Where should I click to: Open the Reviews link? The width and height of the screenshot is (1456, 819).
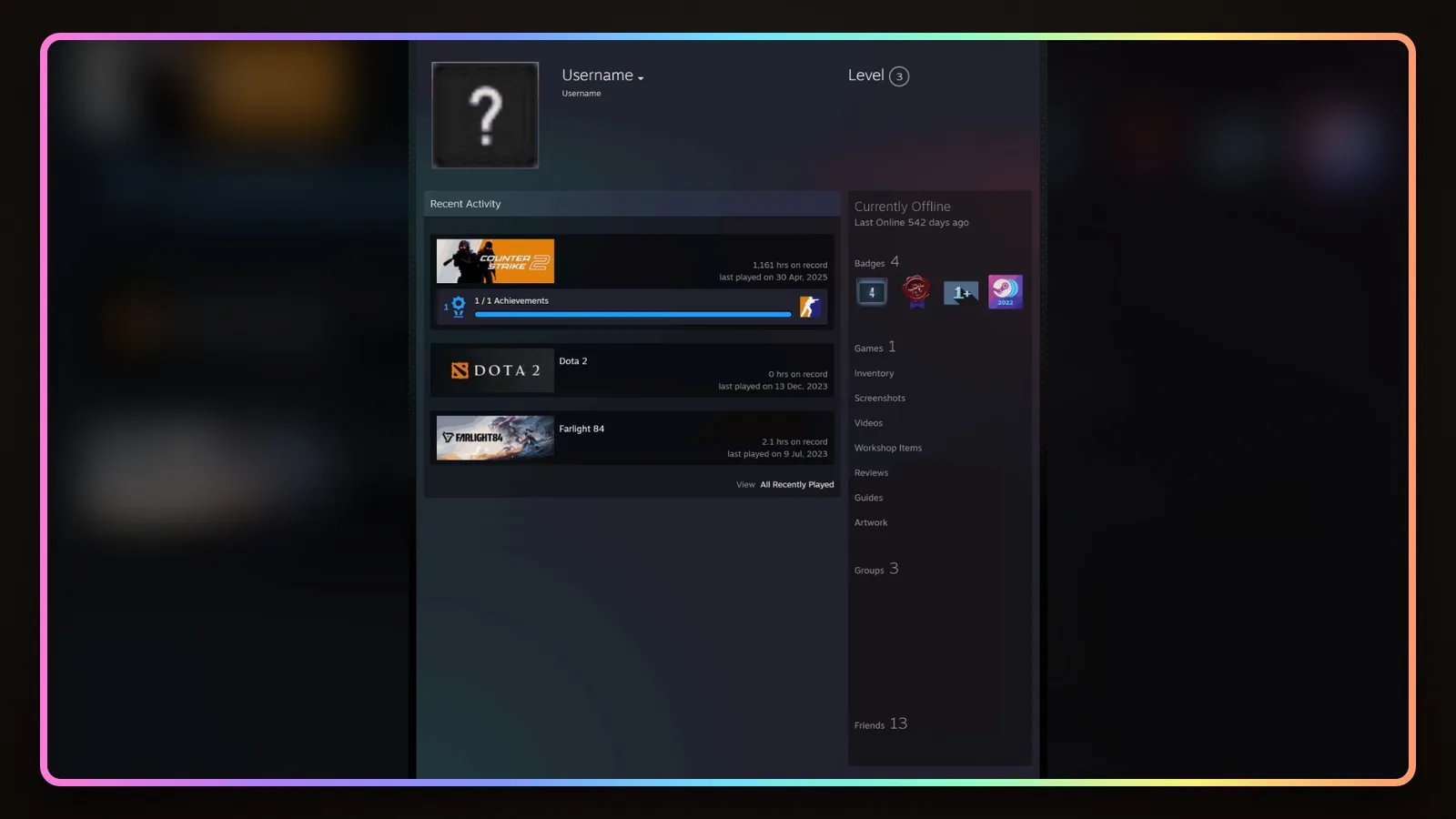point(871,473)
